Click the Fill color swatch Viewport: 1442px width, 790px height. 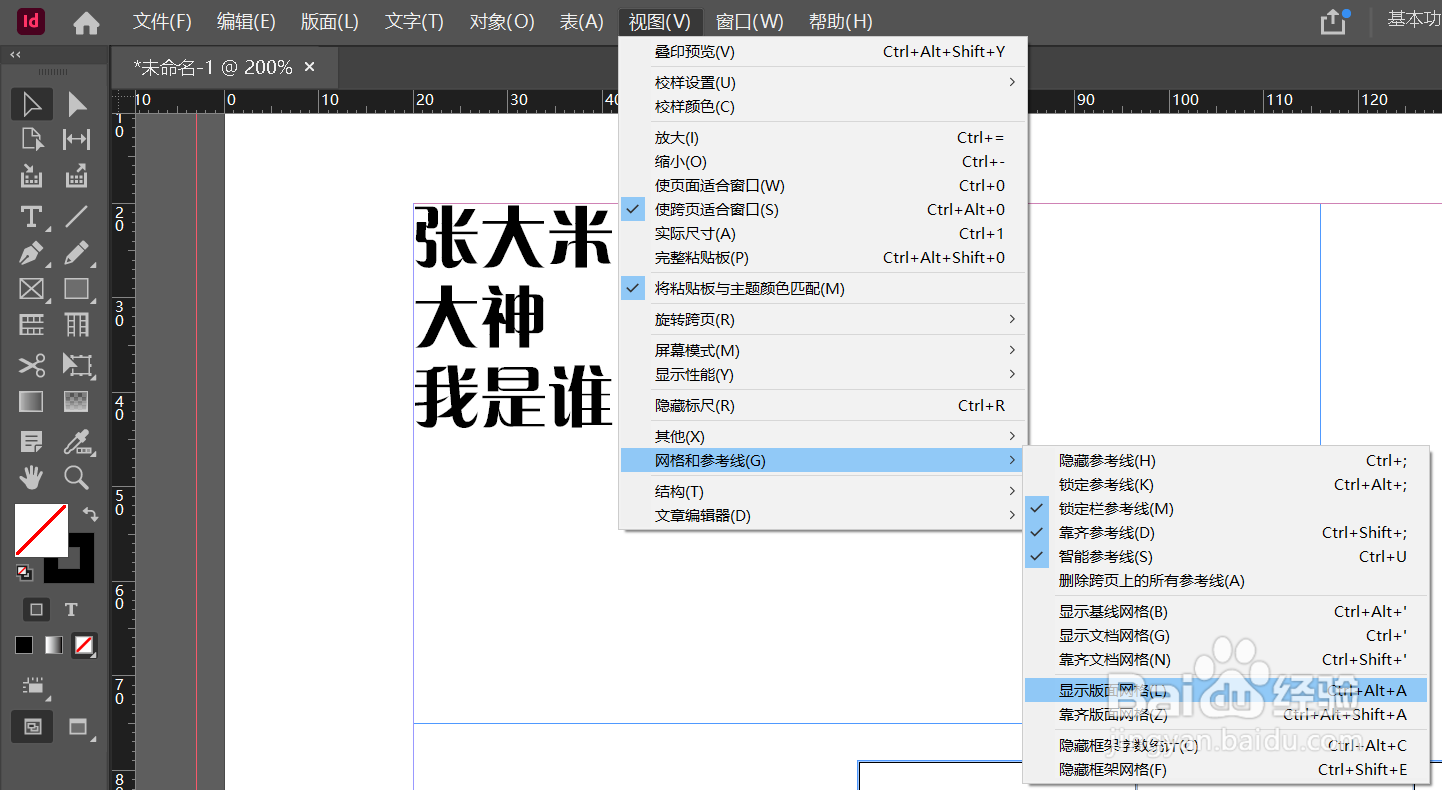[x=41, y=530]
